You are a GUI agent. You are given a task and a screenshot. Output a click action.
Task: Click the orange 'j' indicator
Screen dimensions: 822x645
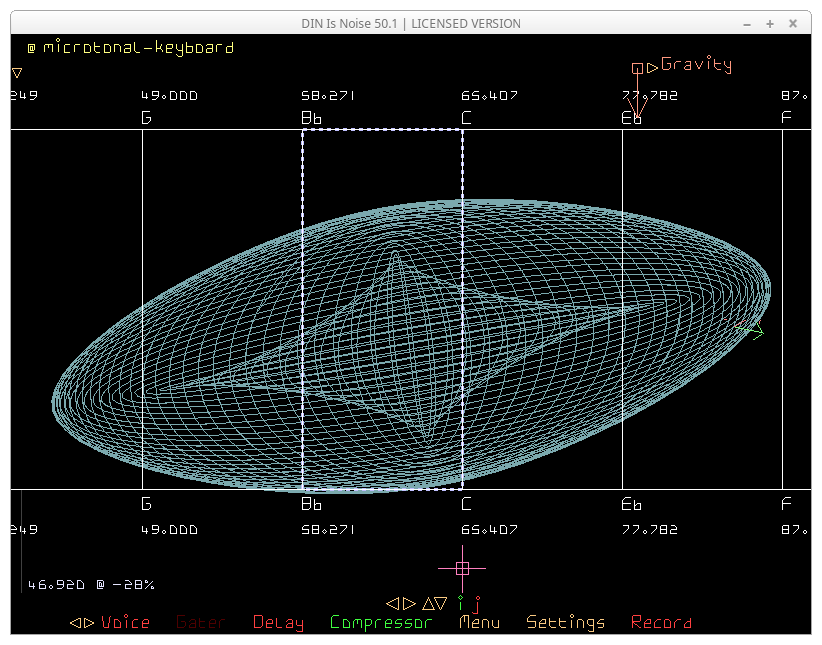coord(477,604)
